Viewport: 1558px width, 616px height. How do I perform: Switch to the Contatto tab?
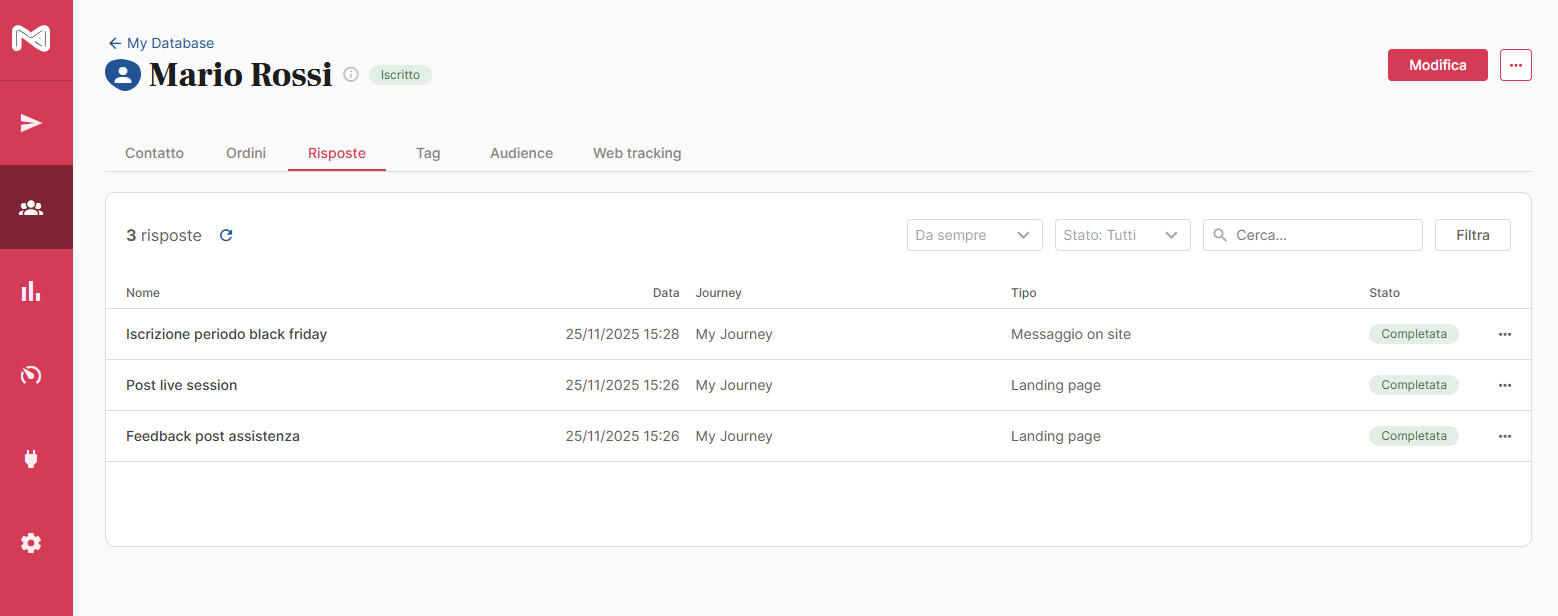click(x=154, y=153)
